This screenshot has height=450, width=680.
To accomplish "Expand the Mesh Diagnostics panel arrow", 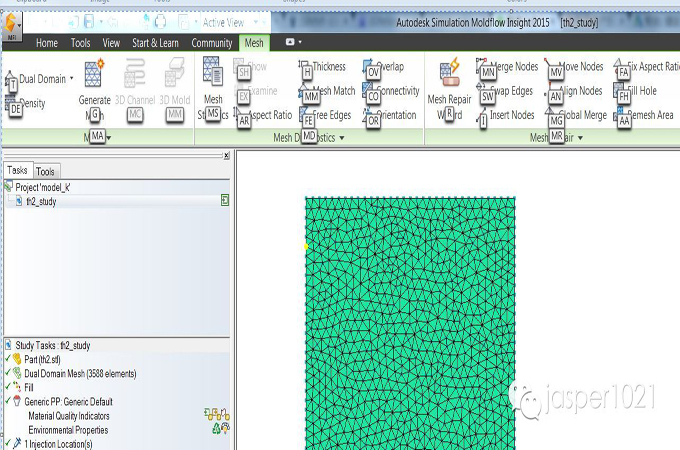I will click(342, 138).
